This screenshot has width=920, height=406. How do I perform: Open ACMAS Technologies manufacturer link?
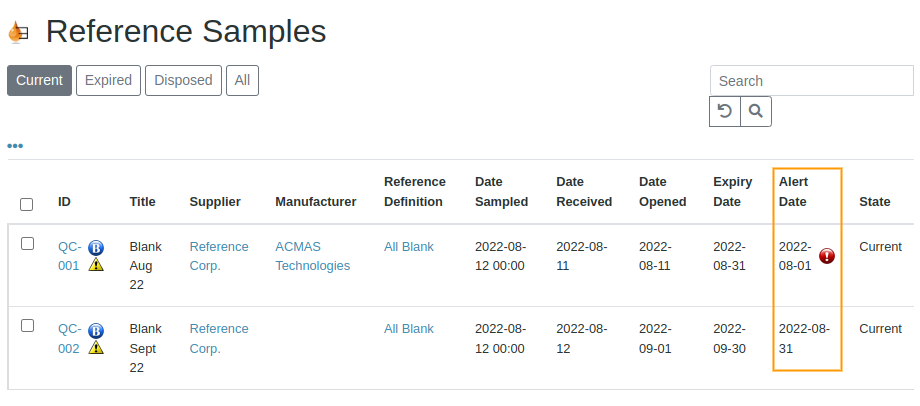click(312, 256)
